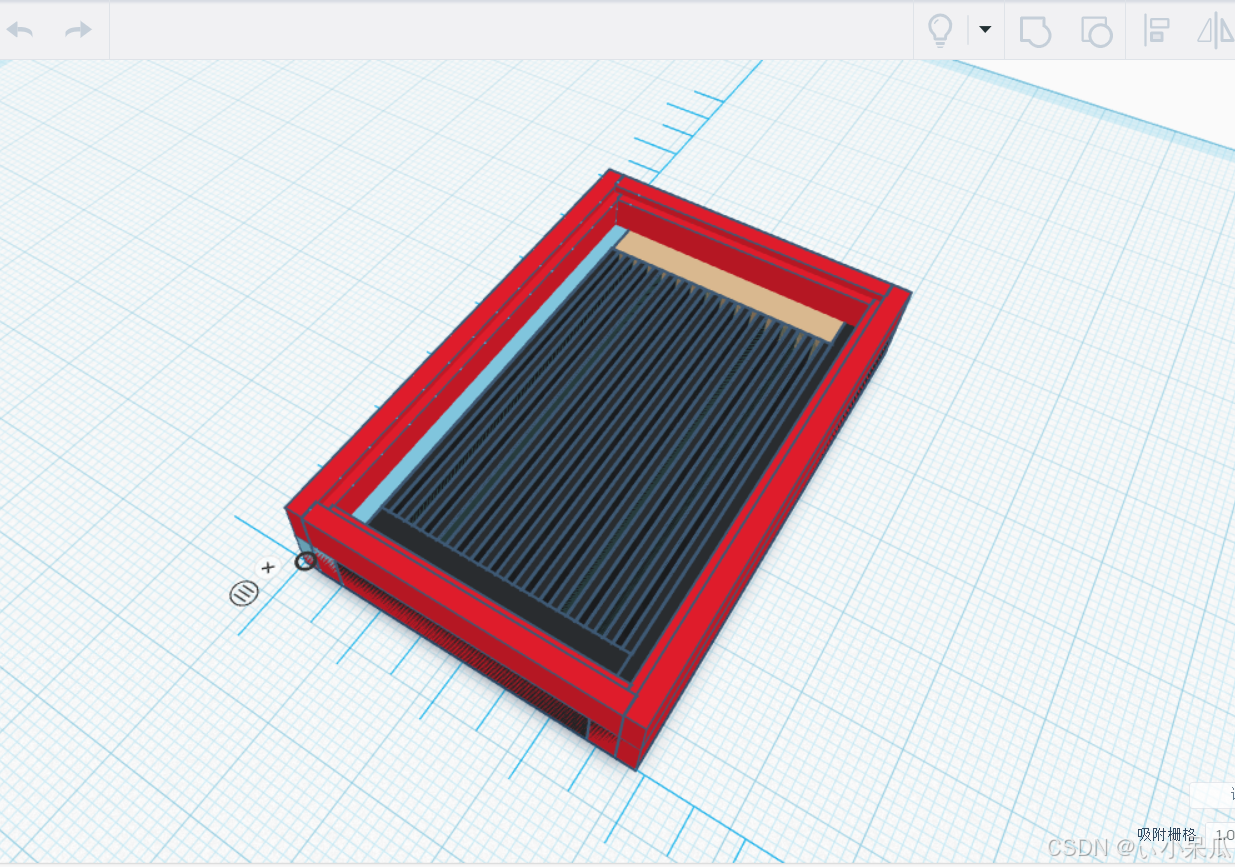Click the 吸附栅格 snap grid label
This screenshot has height=867, width=1235.
[1166, 835]
